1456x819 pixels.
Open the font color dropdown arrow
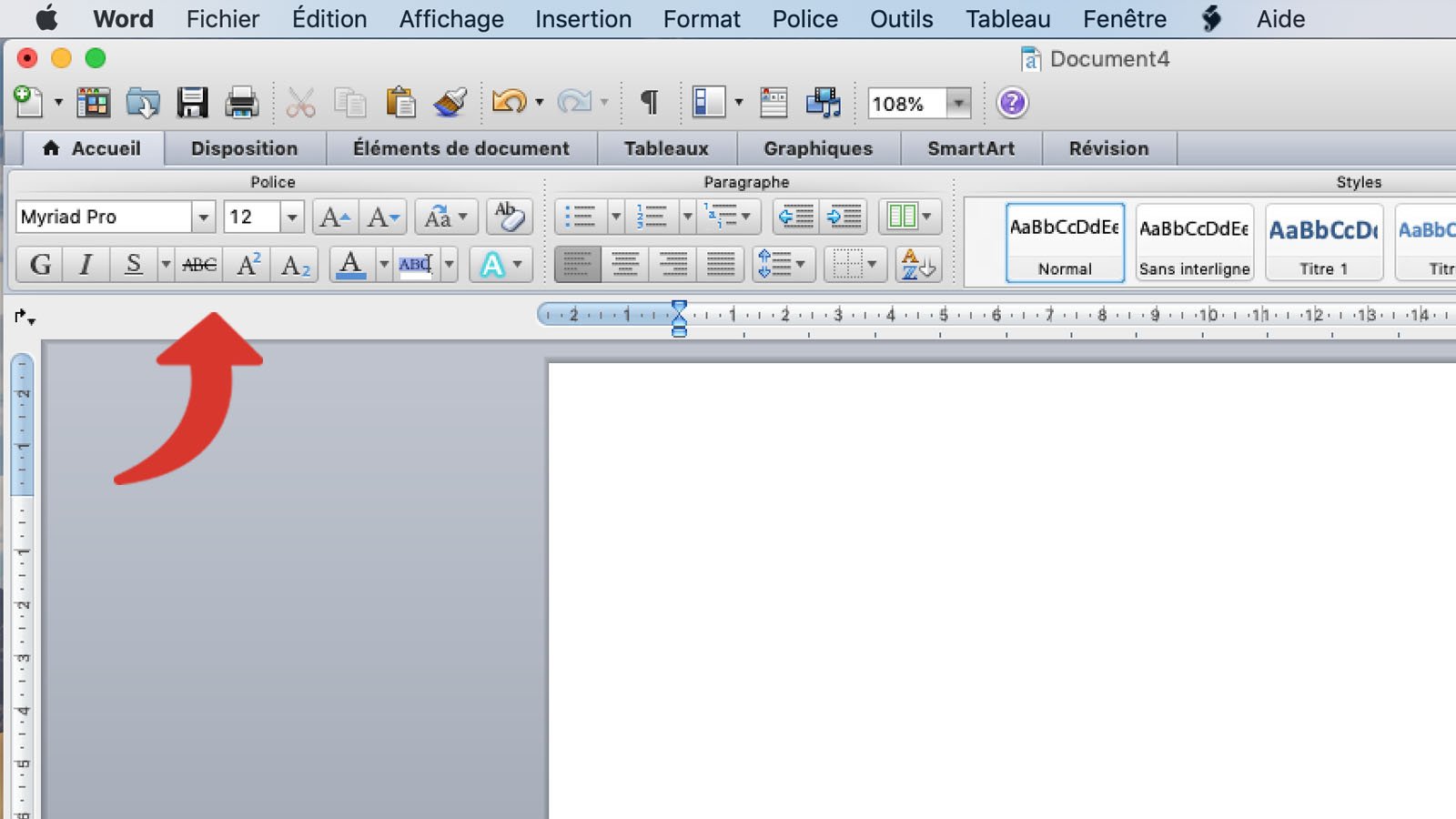coord(381,265)
